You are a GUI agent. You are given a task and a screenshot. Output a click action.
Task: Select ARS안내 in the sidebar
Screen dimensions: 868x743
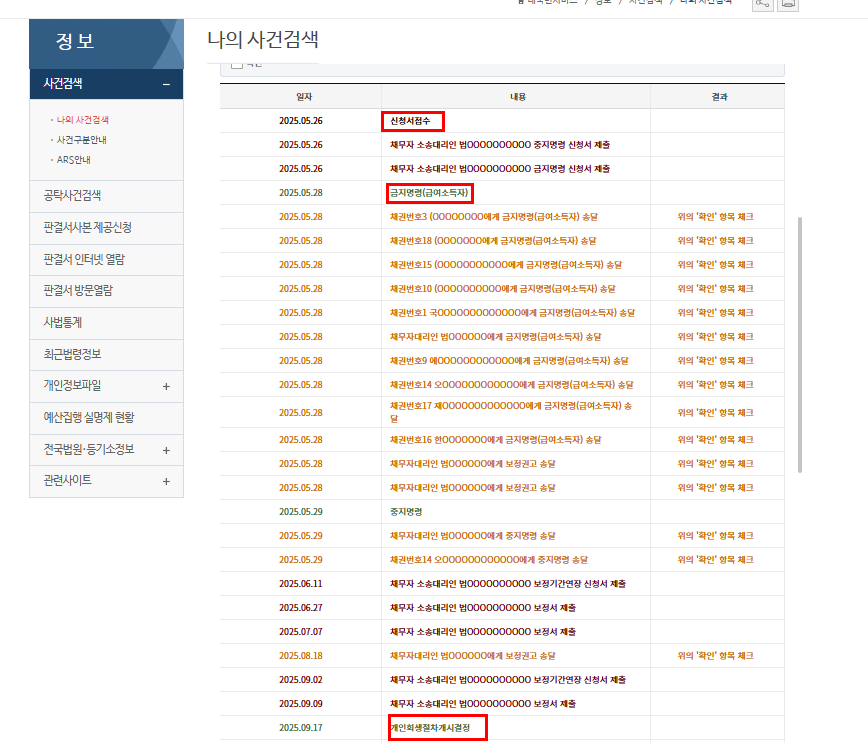tap(74, 160)
